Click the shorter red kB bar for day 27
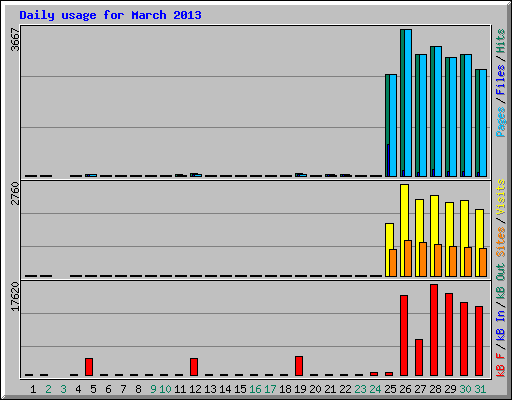The width and height of the screenshot is (512, 400). pyautogui.click(x=419, y=358)
